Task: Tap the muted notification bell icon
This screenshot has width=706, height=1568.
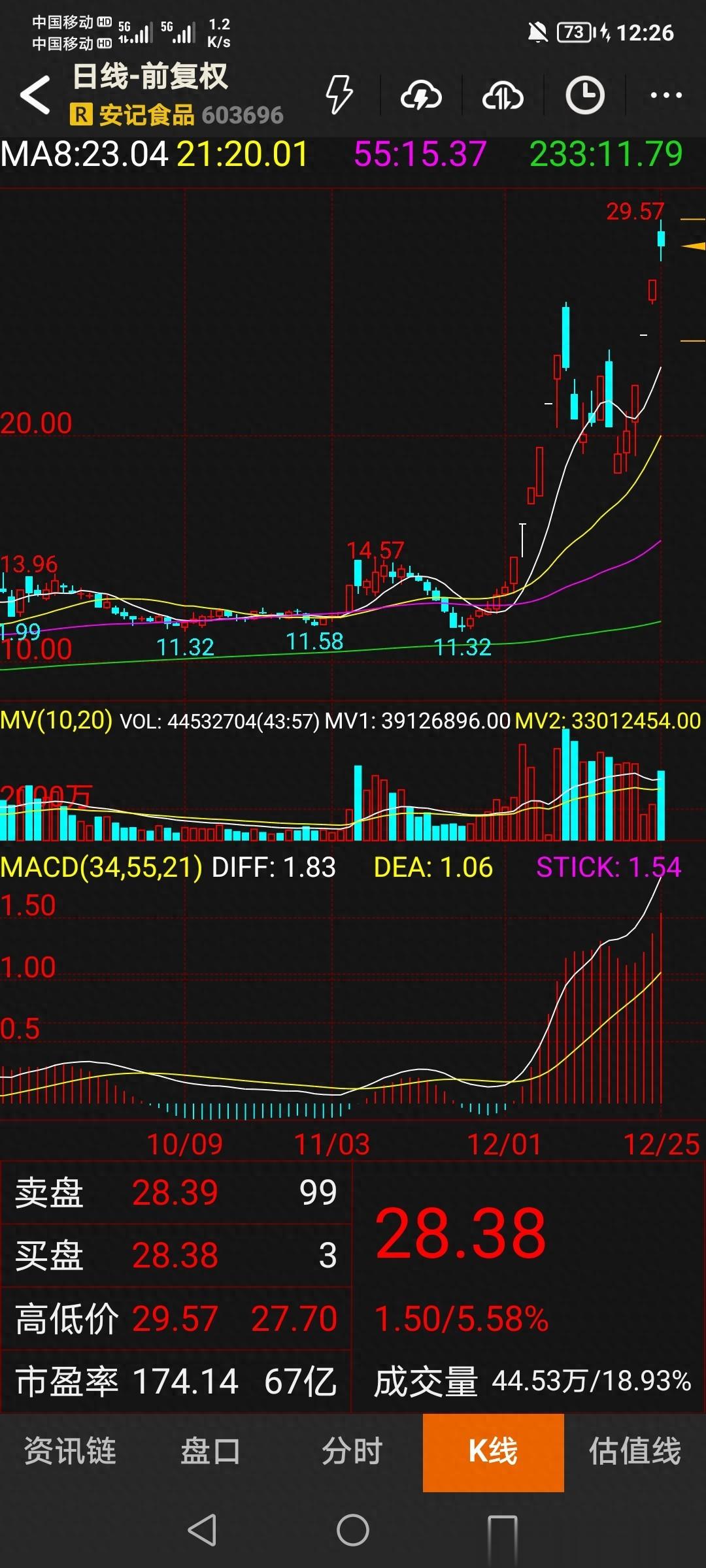Action: click(x=537, y=32)
